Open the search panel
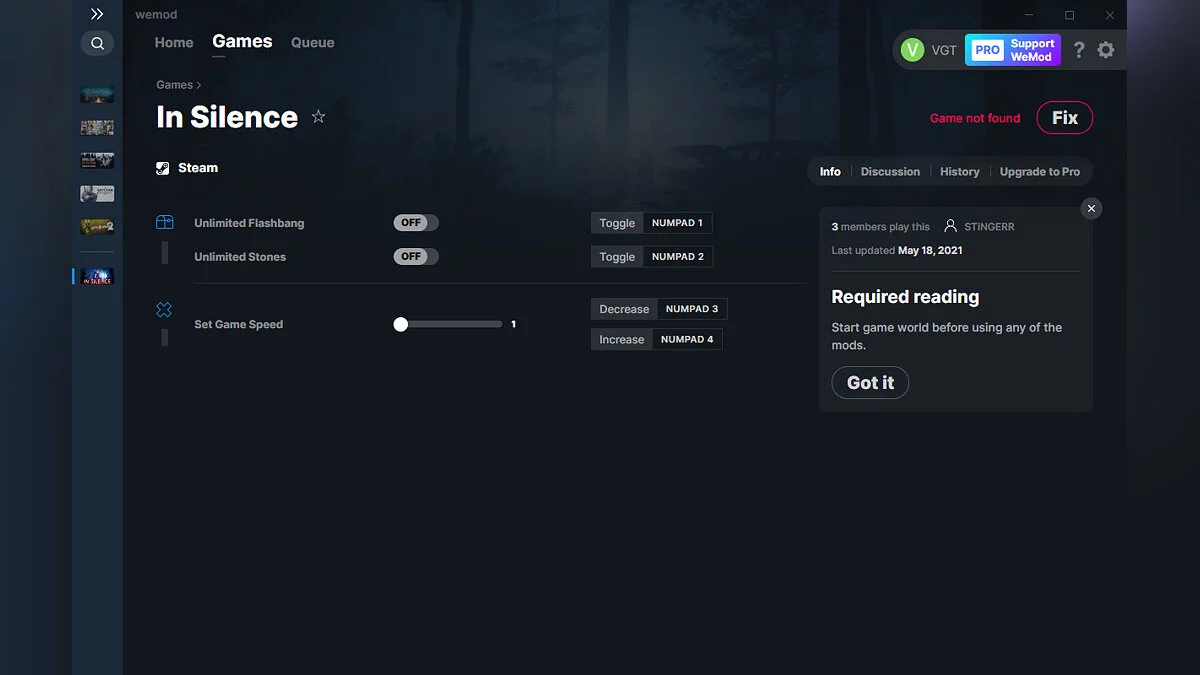Viewport: 1200px width, 675px height. click(97, 43)
